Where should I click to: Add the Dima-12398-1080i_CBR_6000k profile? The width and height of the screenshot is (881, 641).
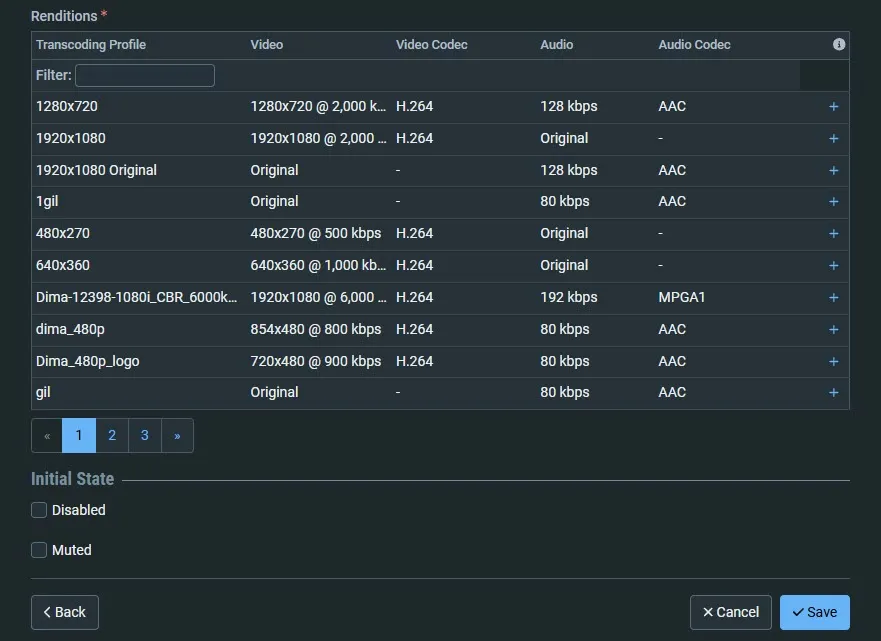(833, 298)
